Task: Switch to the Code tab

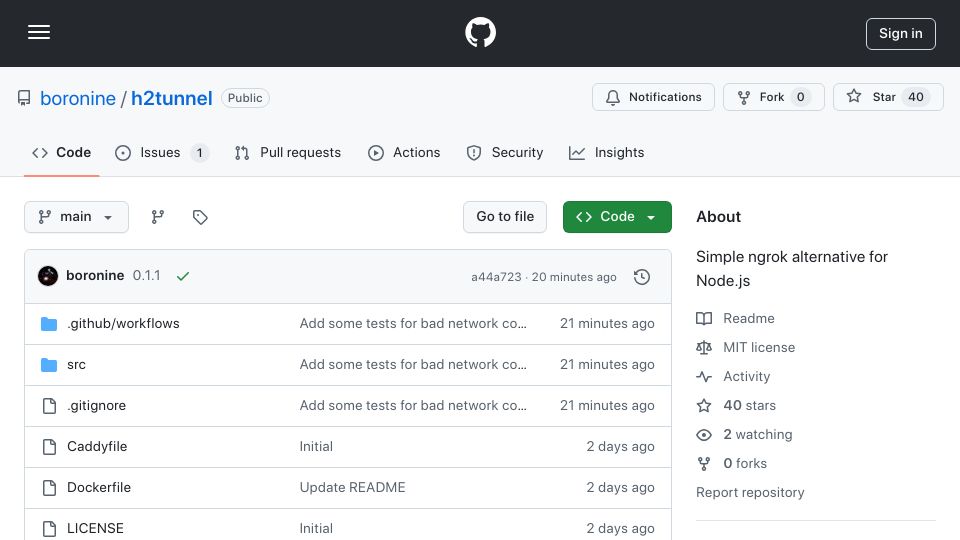Action: pyautogui.click(x=61, y=152)
